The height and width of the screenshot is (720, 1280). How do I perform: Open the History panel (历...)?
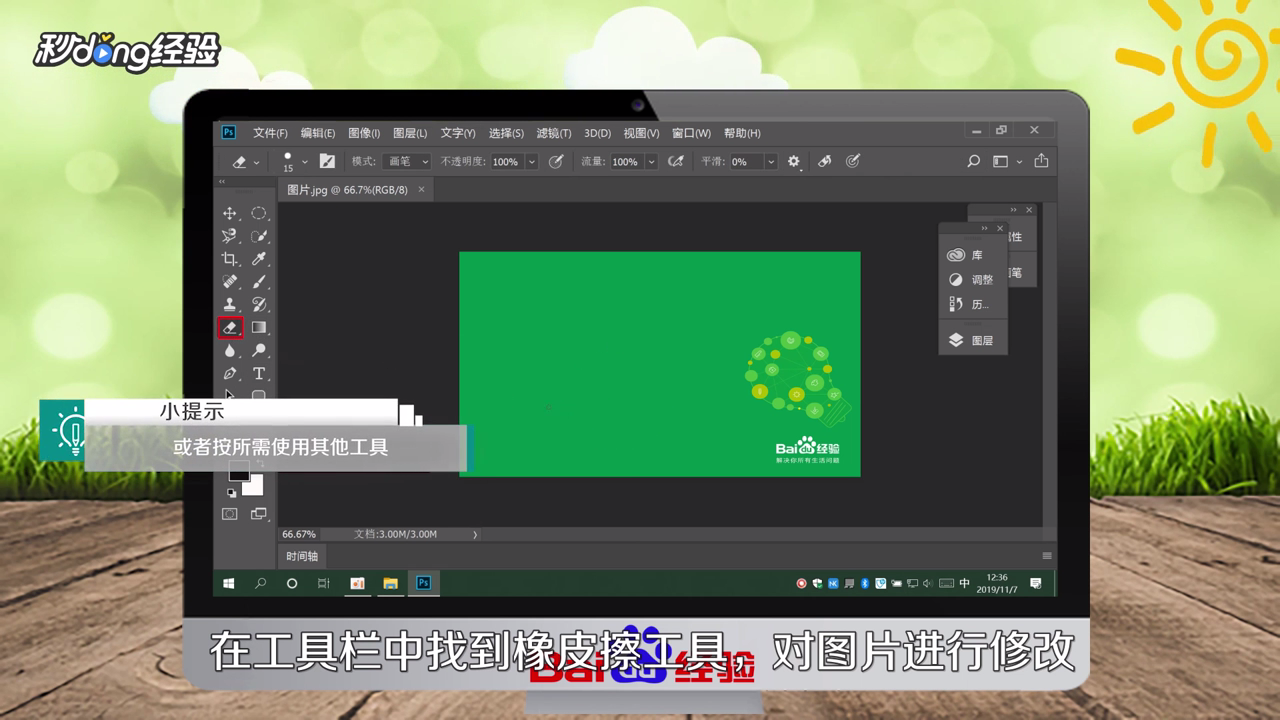click(968, 304)
